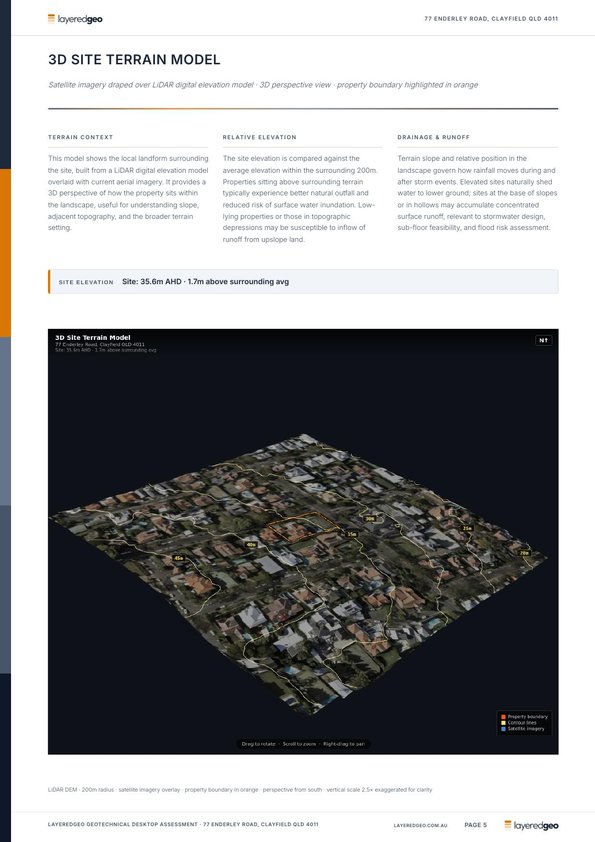Click the 40m contour label

[251, 545]
